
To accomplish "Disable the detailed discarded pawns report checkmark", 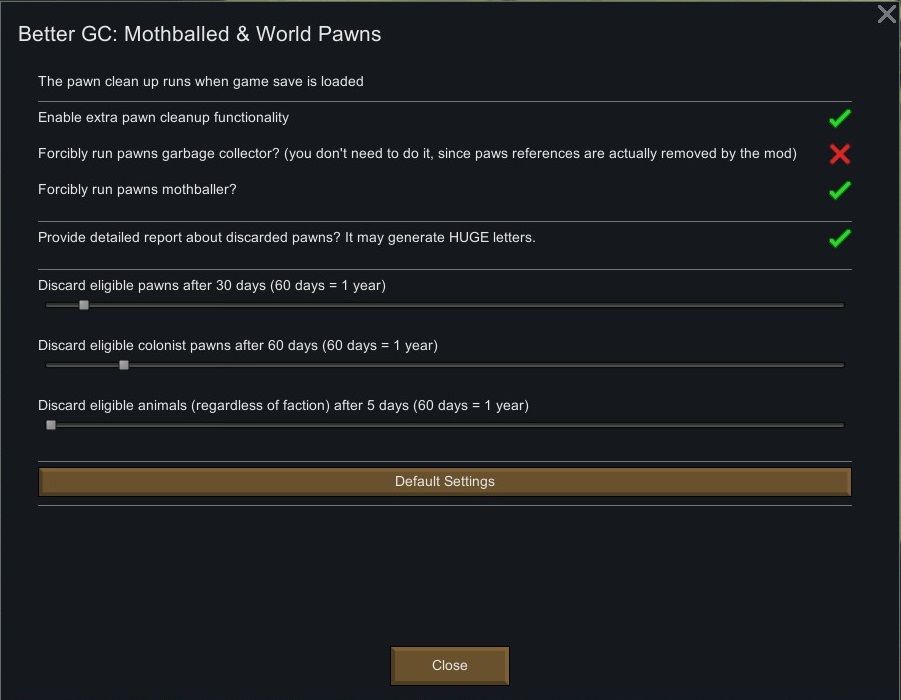I will 839,238.
